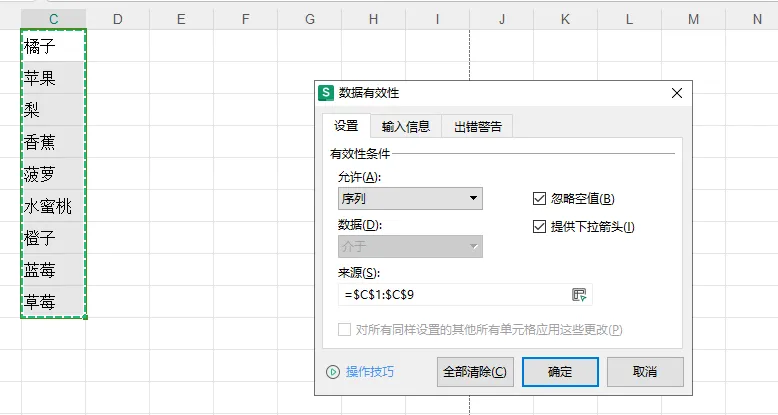Viewport: 778px width, 415px height.
Task: Select column H header
Action: 374,19
